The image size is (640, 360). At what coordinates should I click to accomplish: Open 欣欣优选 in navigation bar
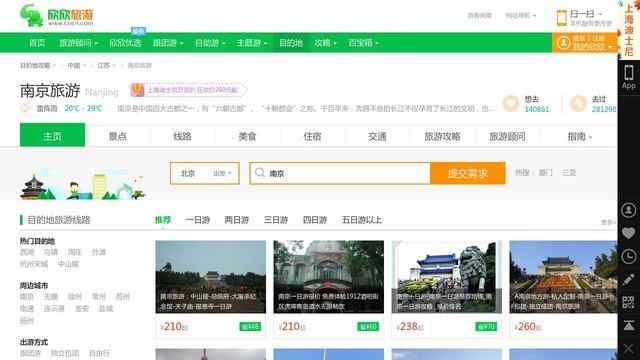tap(125, 43)
